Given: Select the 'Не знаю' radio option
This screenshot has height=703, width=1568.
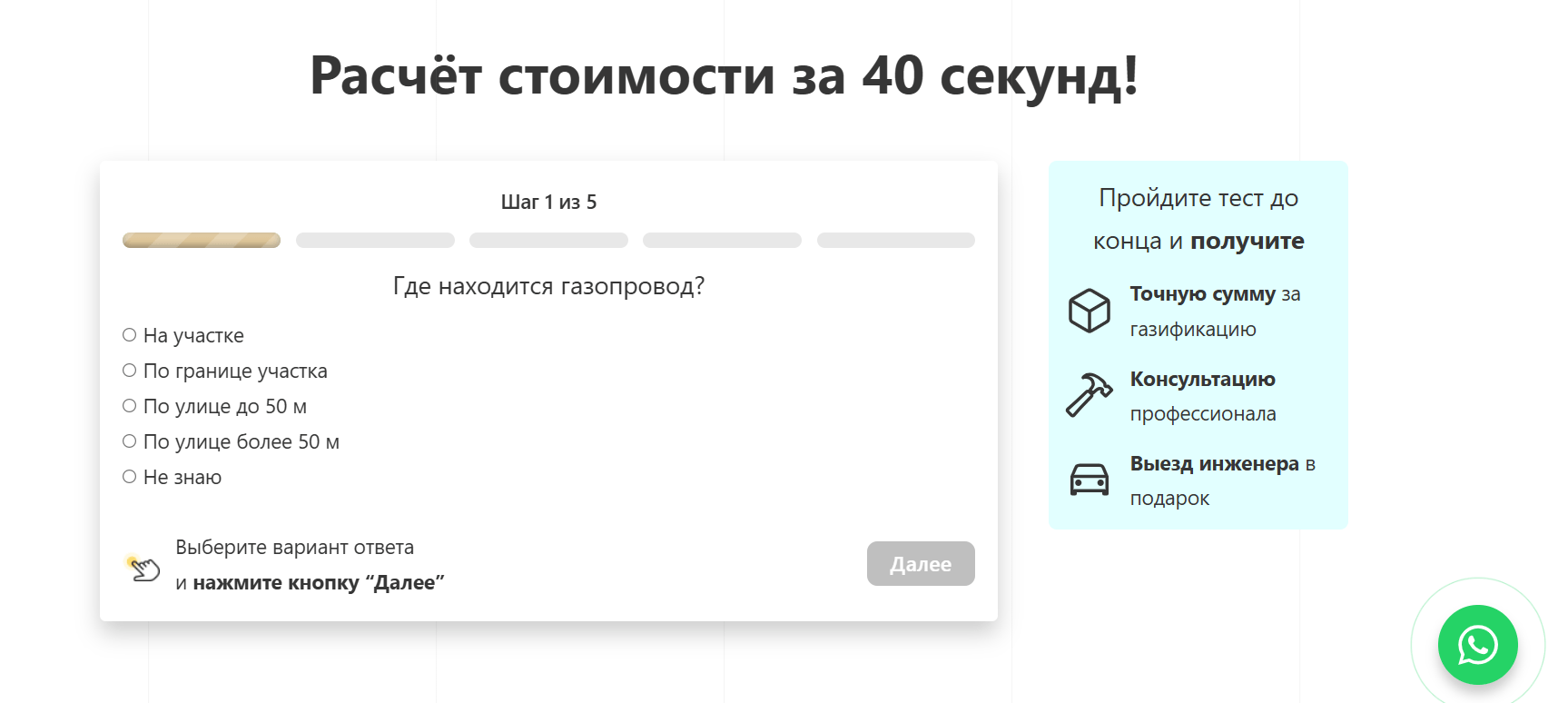Looking at the screenshot, I should [130, 477].
